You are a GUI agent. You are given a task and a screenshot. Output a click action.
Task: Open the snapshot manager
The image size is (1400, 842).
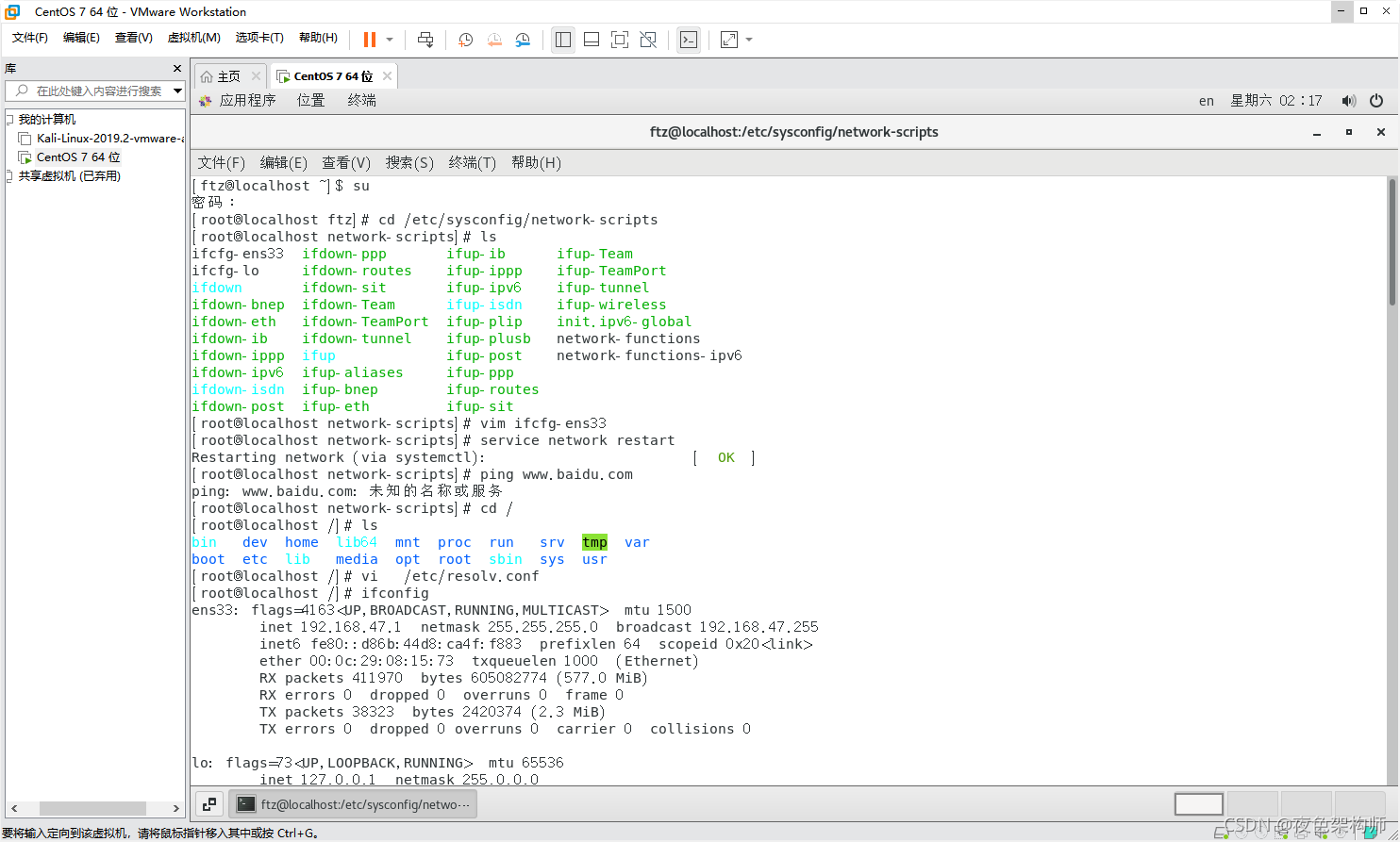[523, 40]
